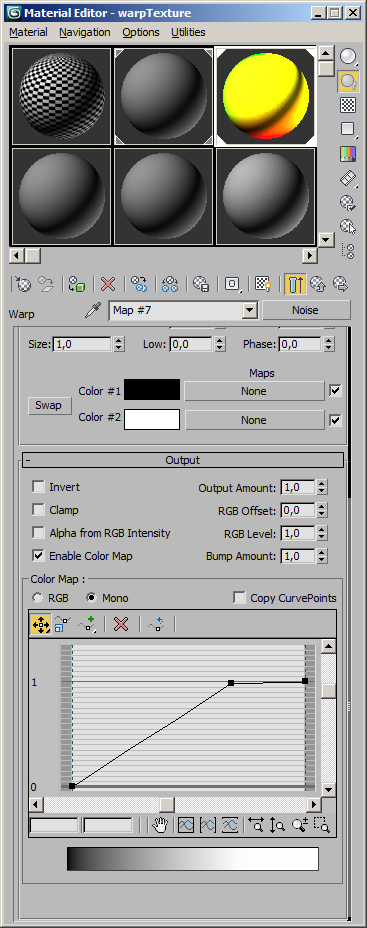The image size is (367, 928).
Task: Click the red X Reset Map icon
Action: [108, 284]
